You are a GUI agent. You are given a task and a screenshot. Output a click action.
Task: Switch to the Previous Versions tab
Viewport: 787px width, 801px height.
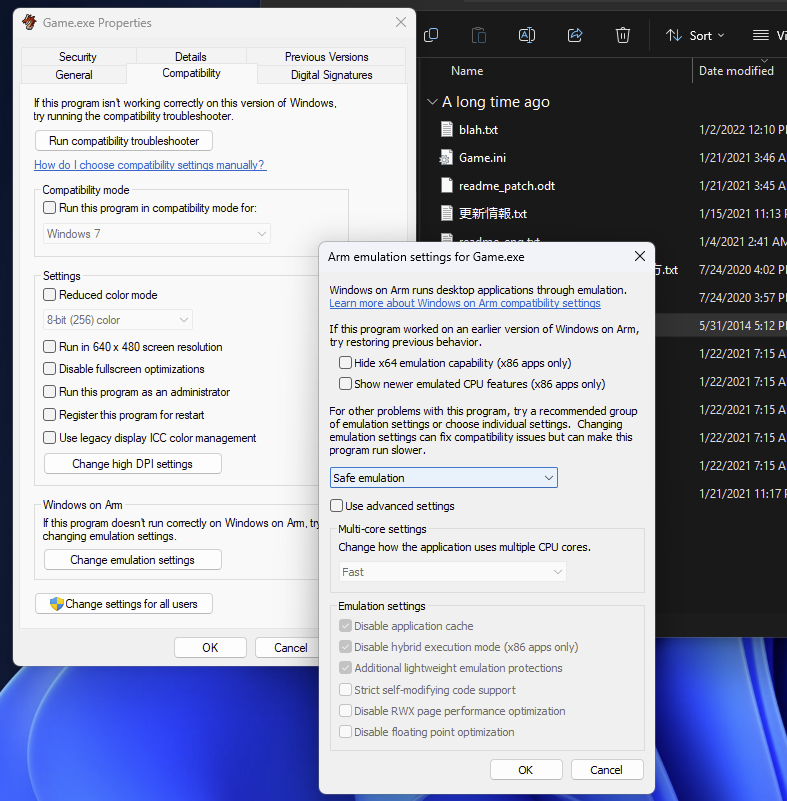coord(326,57)
